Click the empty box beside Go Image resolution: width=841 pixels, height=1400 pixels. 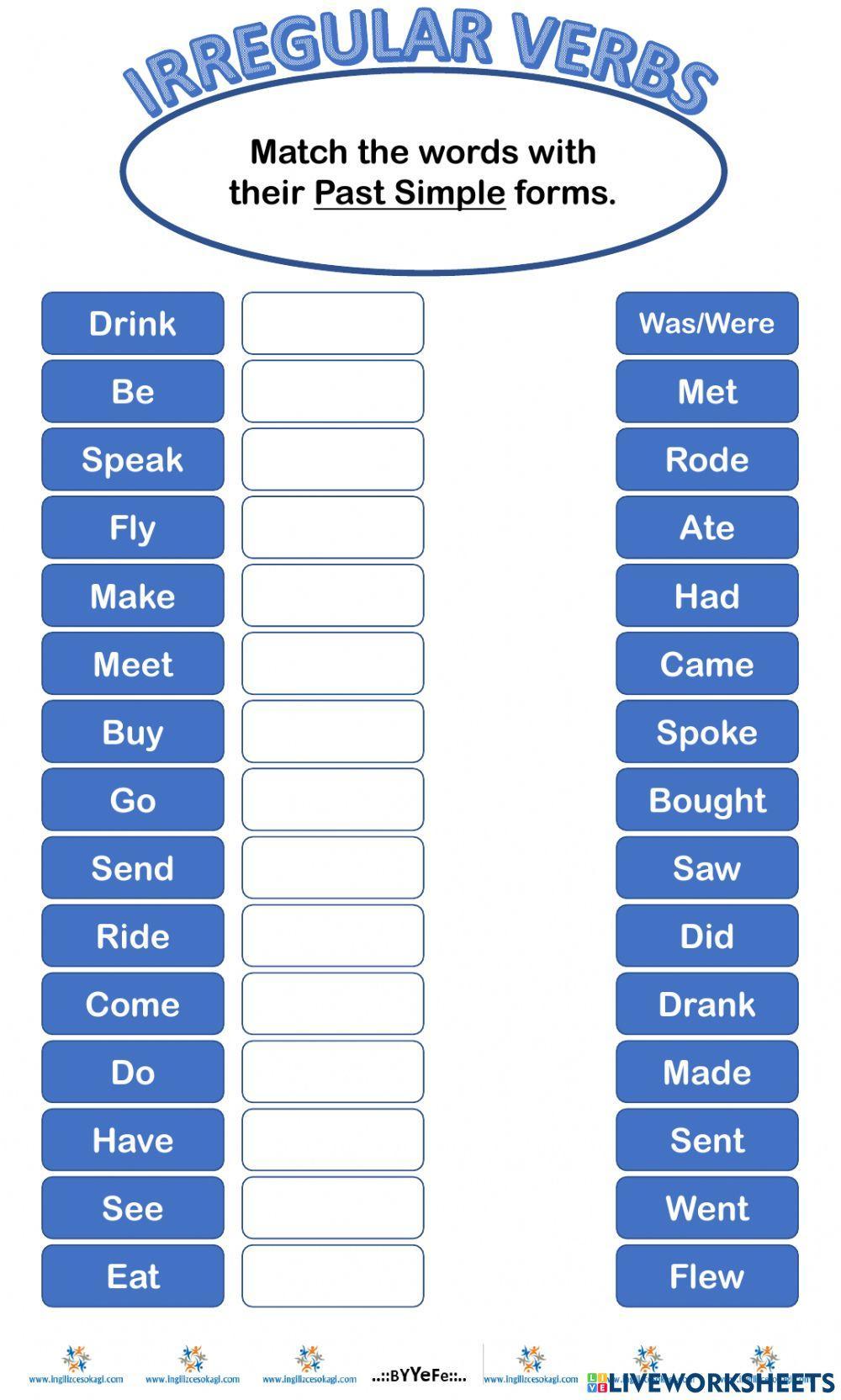333,799
